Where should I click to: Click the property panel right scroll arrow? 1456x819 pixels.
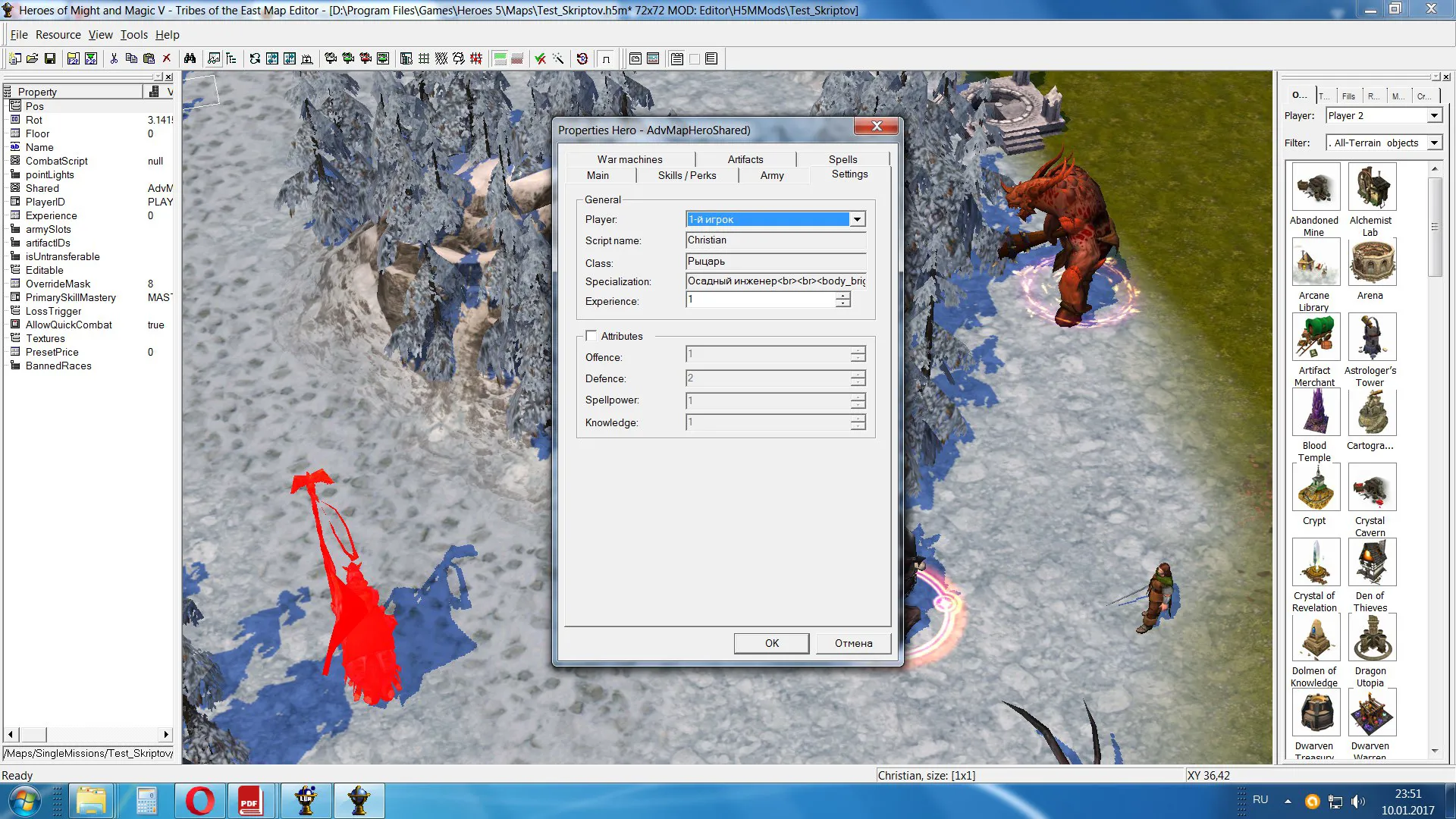pyautogui.click(x=166, y=734)
